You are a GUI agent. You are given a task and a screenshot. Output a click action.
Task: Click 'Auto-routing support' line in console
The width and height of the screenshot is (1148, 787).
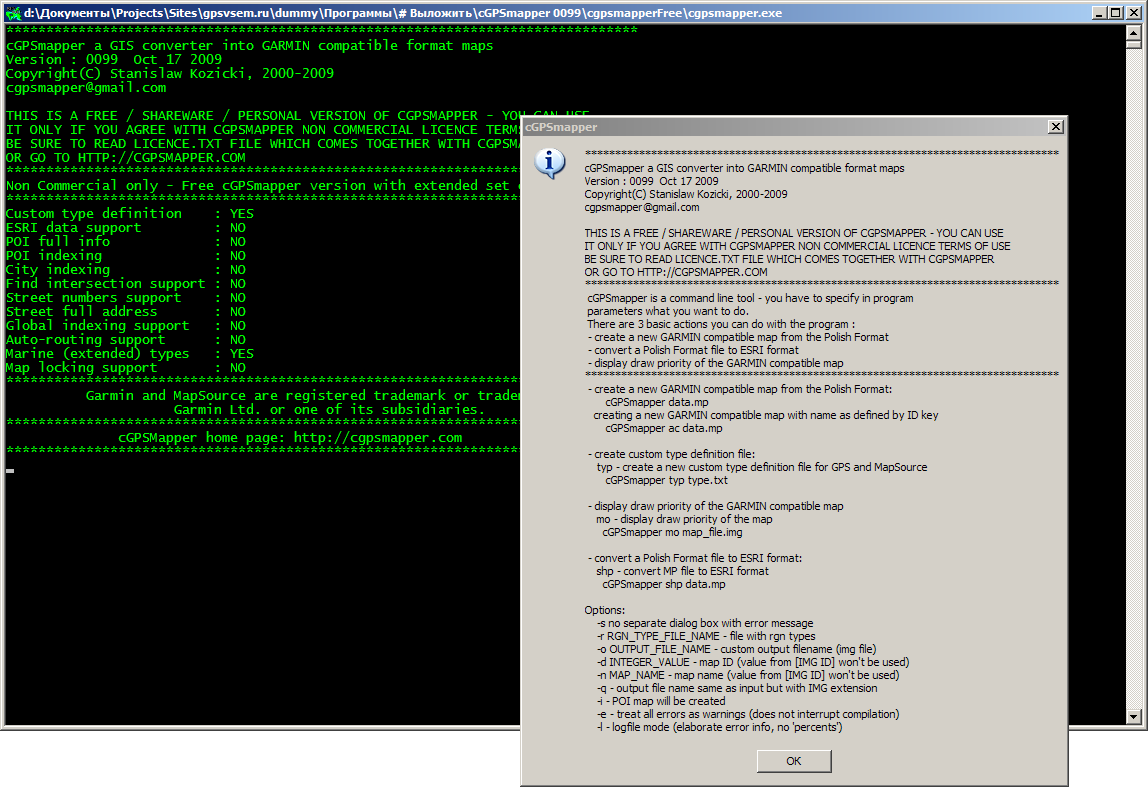coord(126,340)
